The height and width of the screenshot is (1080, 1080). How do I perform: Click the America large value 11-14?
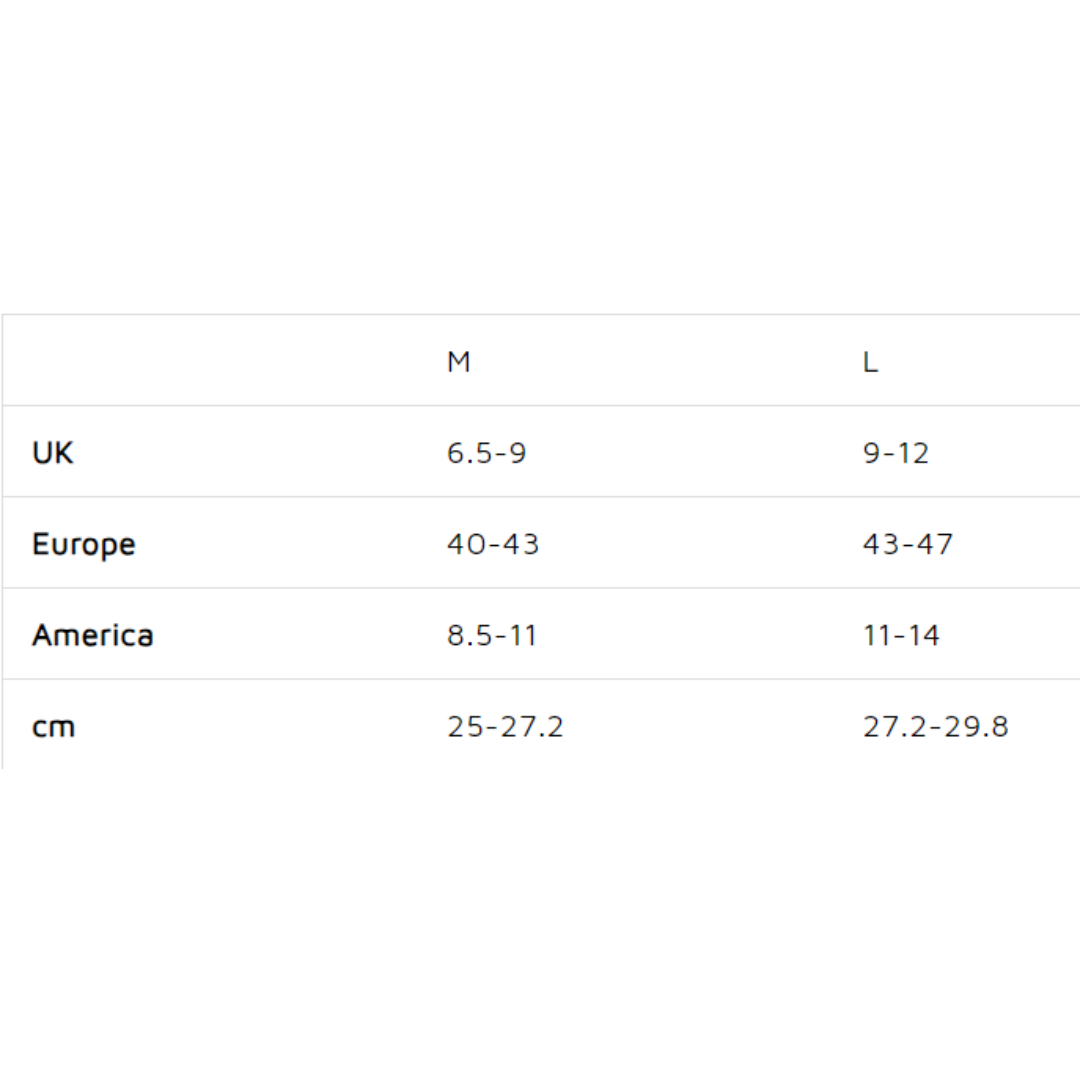point(901,635)
